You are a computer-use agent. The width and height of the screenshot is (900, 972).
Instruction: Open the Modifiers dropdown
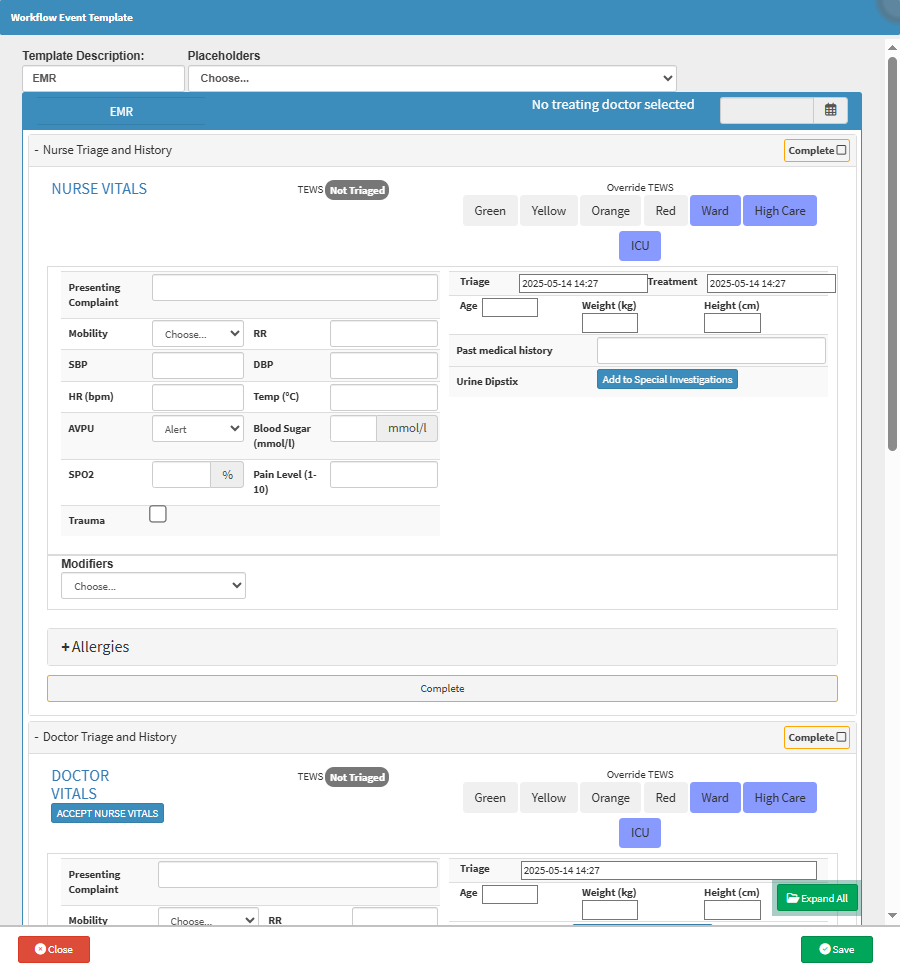[153, 586]
